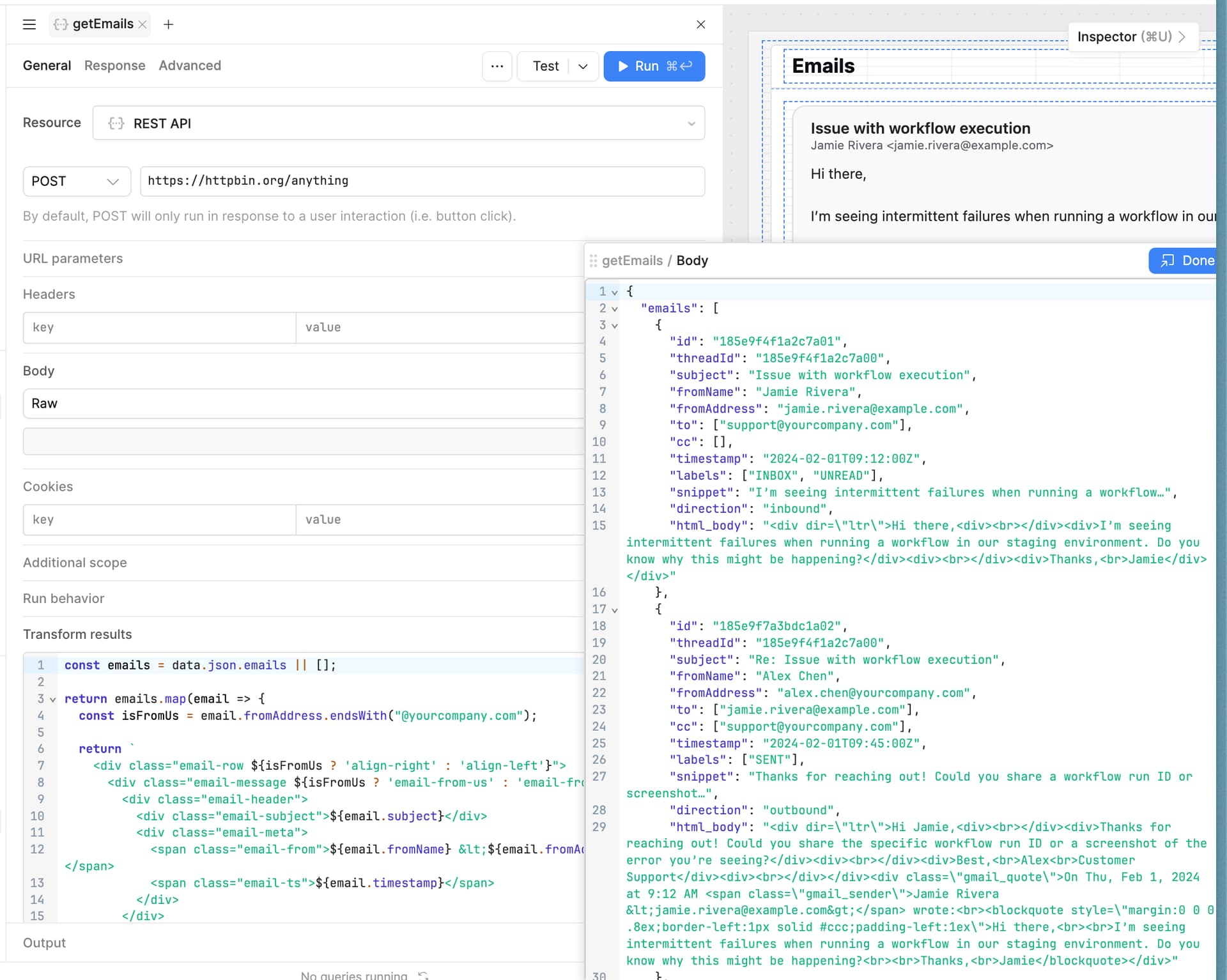Click the Headers key input field

[x=159, y=327]
